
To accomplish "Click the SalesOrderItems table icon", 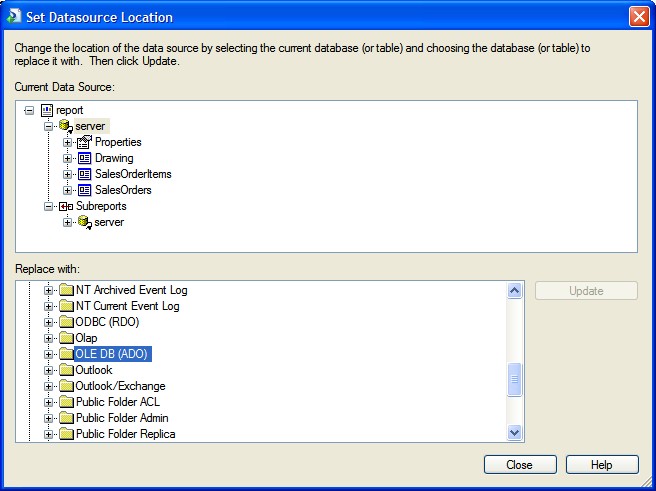I will tap(84, 174).
